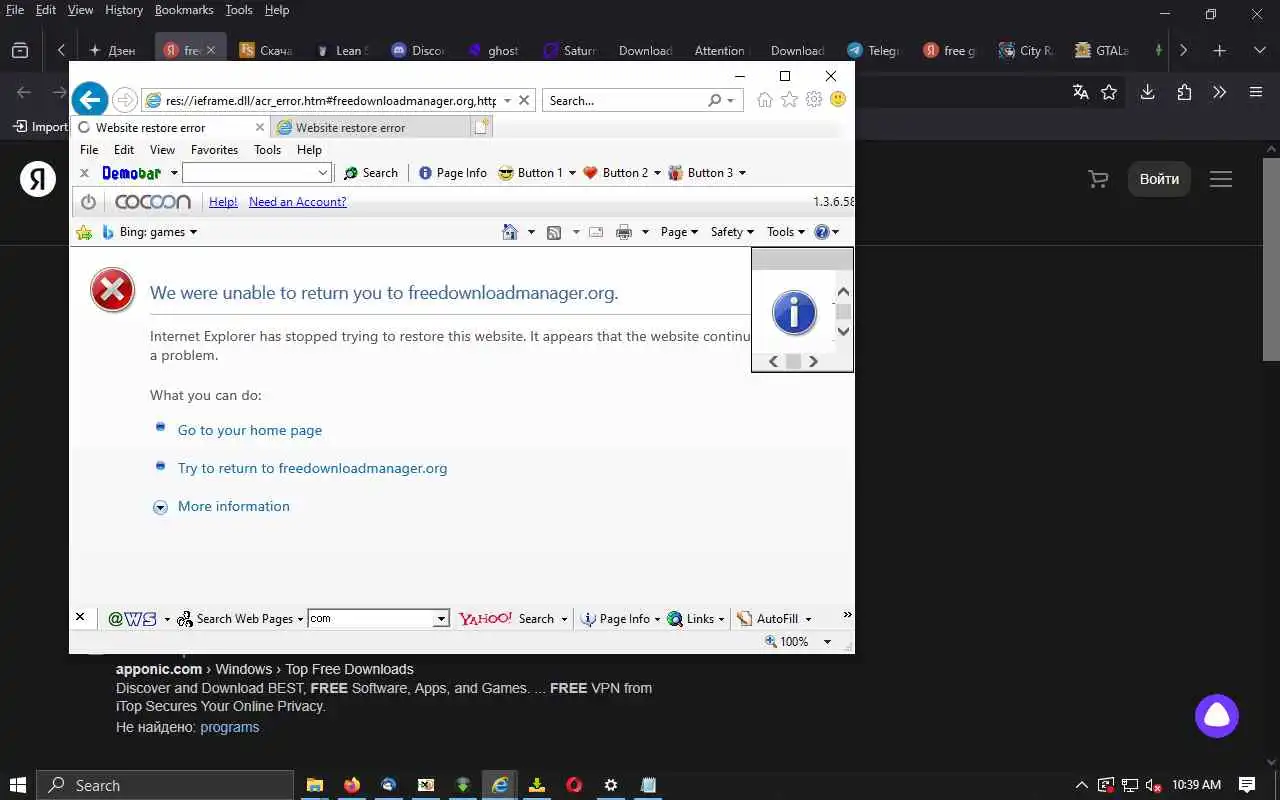Screen dimensions: 1280x800
Task: Open the shopping cart icon in Firefox page
Action: coord(1098,179)
